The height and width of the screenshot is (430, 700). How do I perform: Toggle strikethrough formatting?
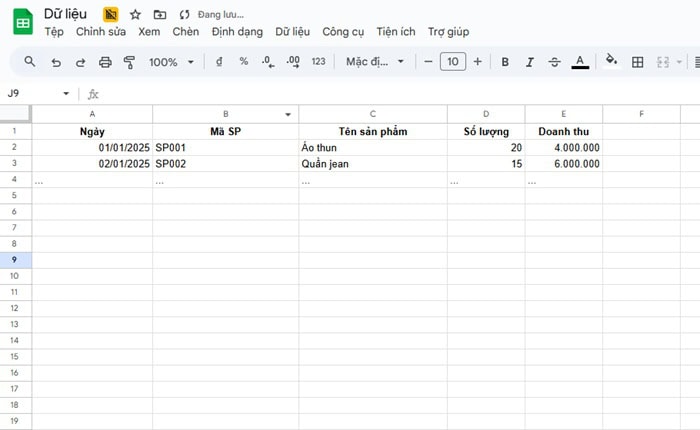[555, 62]
